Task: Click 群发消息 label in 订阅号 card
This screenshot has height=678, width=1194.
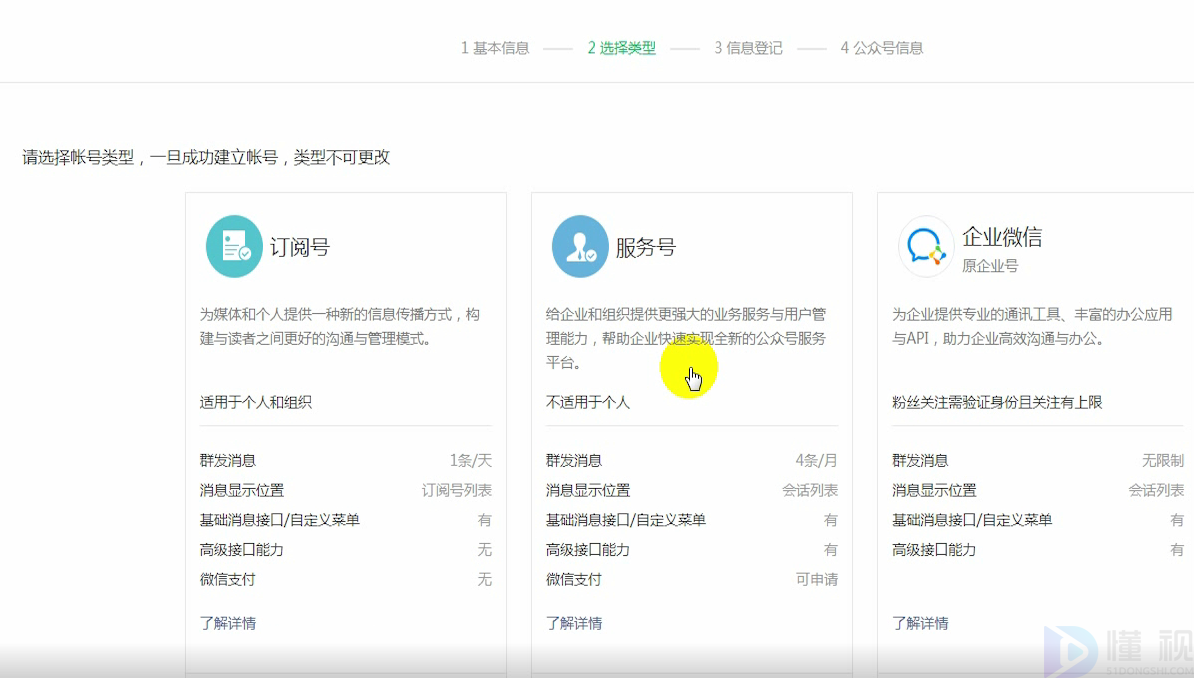Action: (228, 460)
